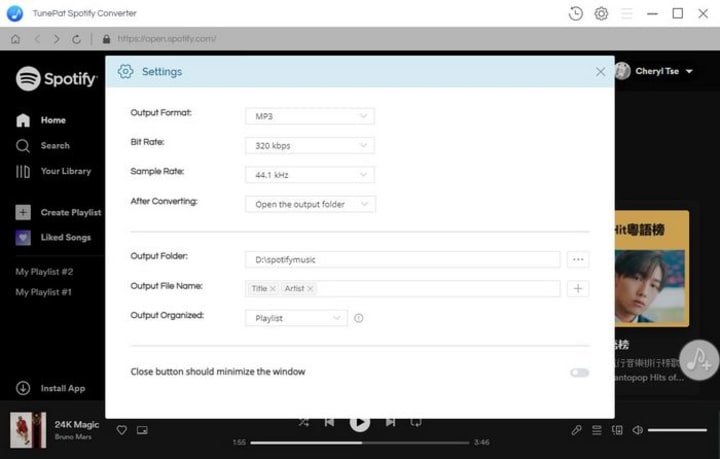Open My Playlist #1
The height and width of the screenshot is (459, 720).
[x=44, y=292]
